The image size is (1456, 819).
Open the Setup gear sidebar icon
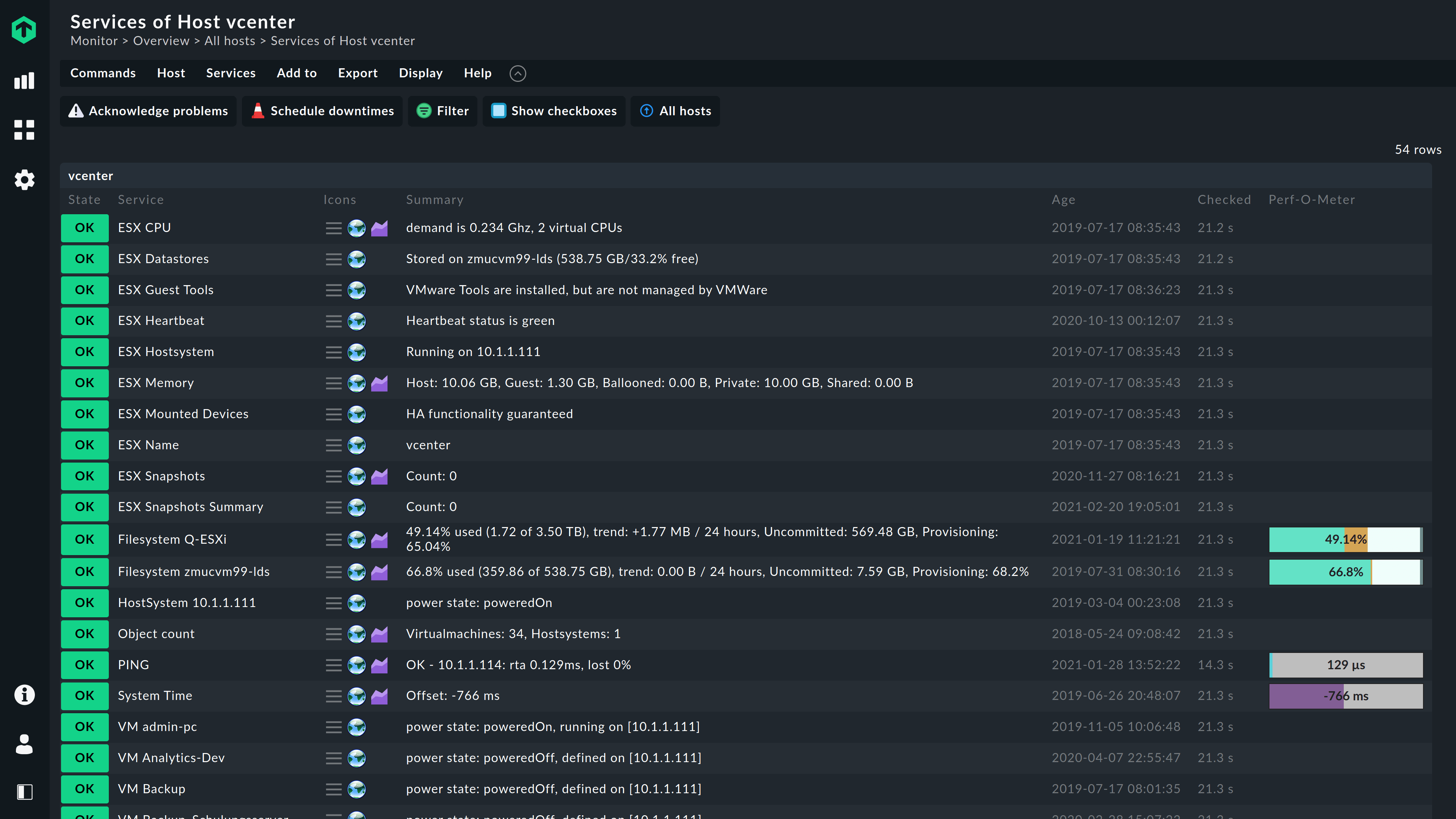point(24,180)
